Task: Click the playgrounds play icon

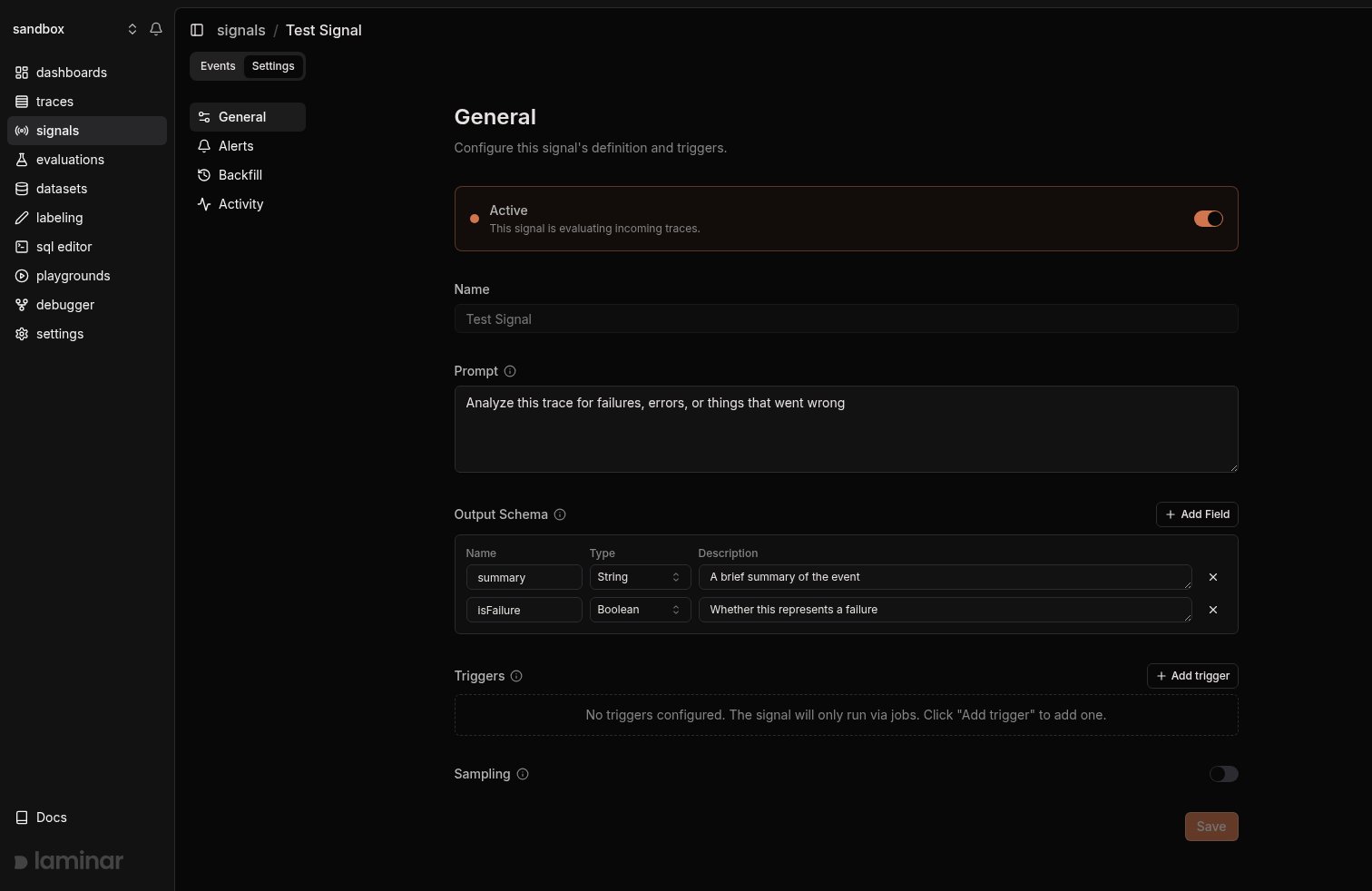Action: click(x=22, y=276)
